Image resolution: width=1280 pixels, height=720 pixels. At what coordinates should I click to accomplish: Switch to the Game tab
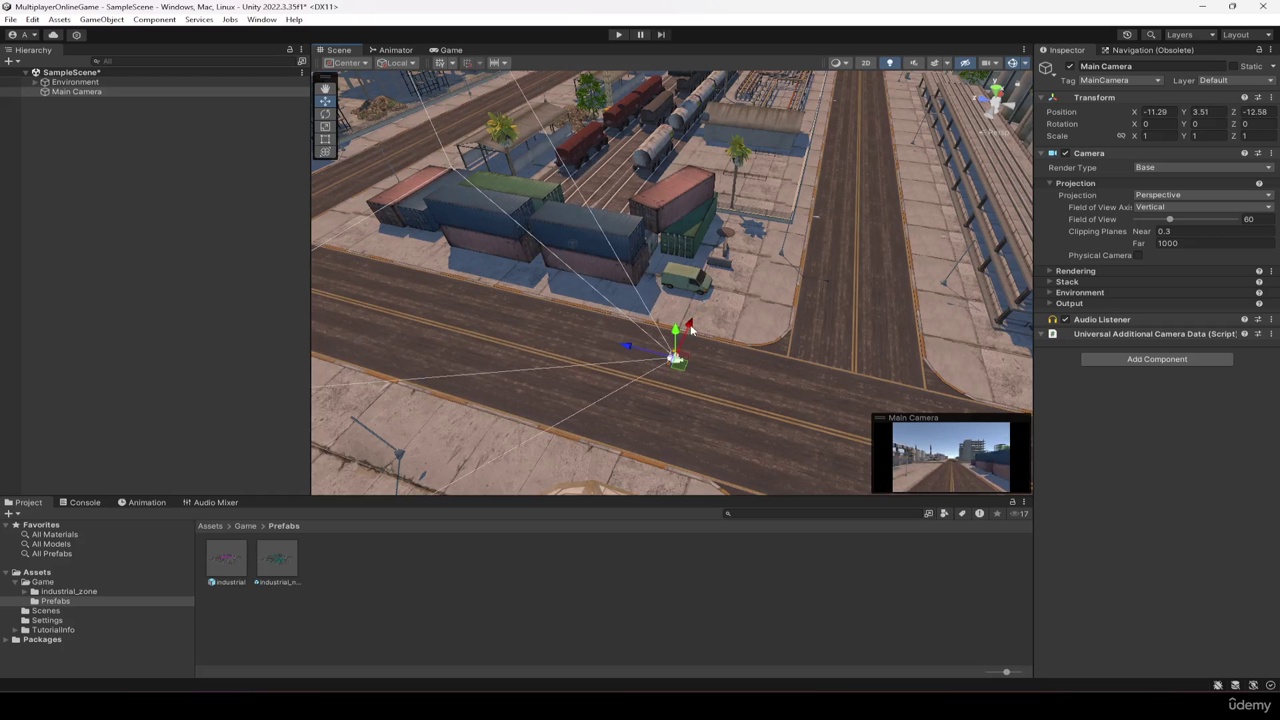point(446,50)
